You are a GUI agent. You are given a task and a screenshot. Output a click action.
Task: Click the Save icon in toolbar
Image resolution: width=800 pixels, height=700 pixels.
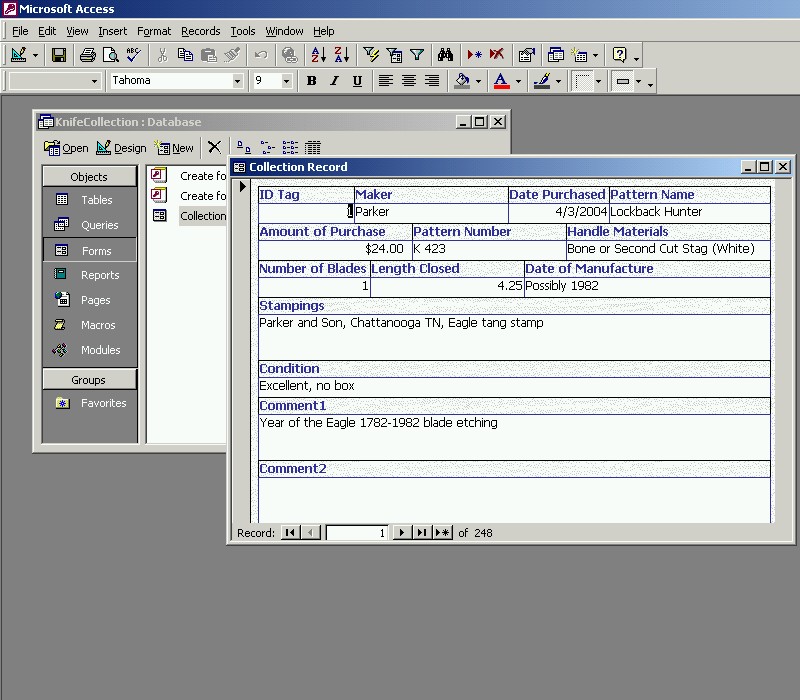[x=59, y=55]
